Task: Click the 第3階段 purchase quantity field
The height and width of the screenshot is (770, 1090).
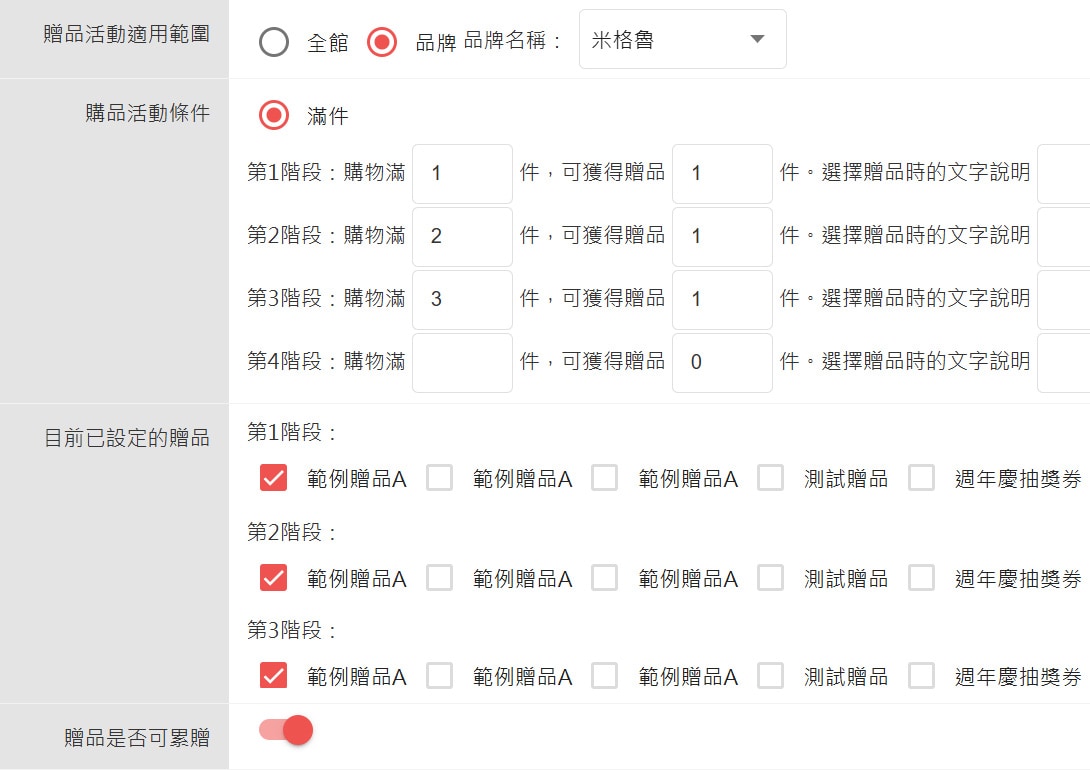Action: coord(462,299)
